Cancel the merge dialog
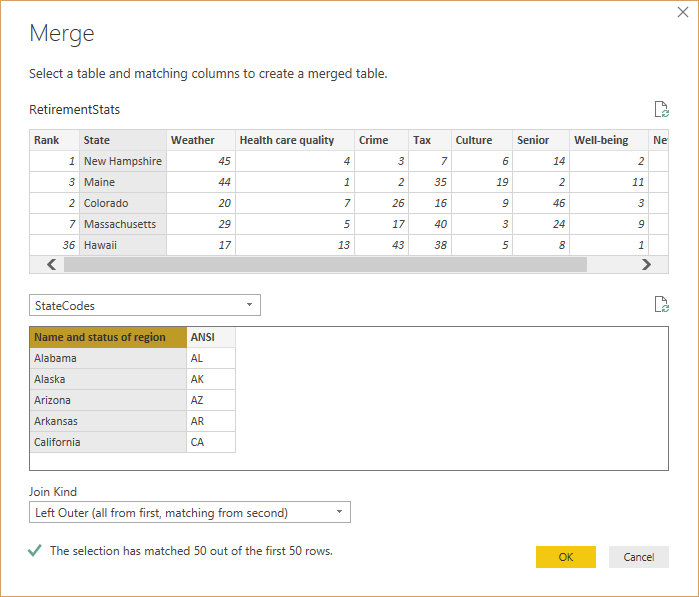Screen dimensions: 699x597 [639, 557]
